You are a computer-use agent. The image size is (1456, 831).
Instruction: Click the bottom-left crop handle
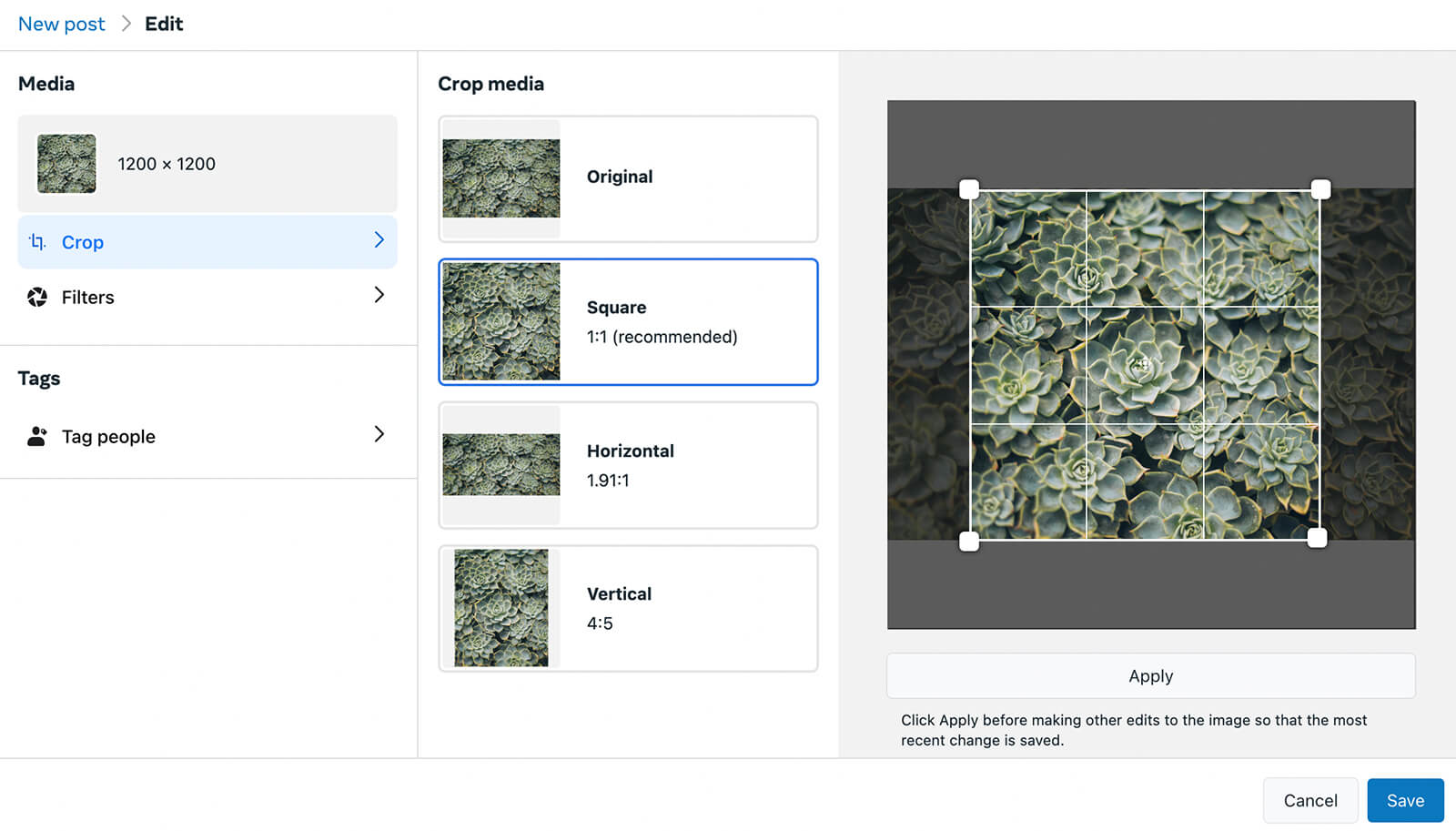[x=969, y=542]
